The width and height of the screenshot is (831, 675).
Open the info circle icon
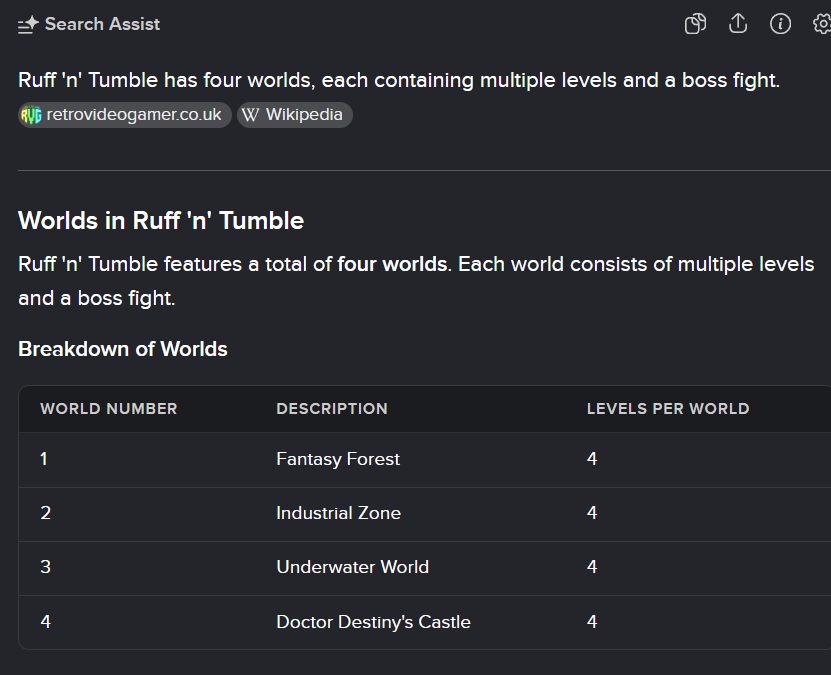[x=780, y=24]
